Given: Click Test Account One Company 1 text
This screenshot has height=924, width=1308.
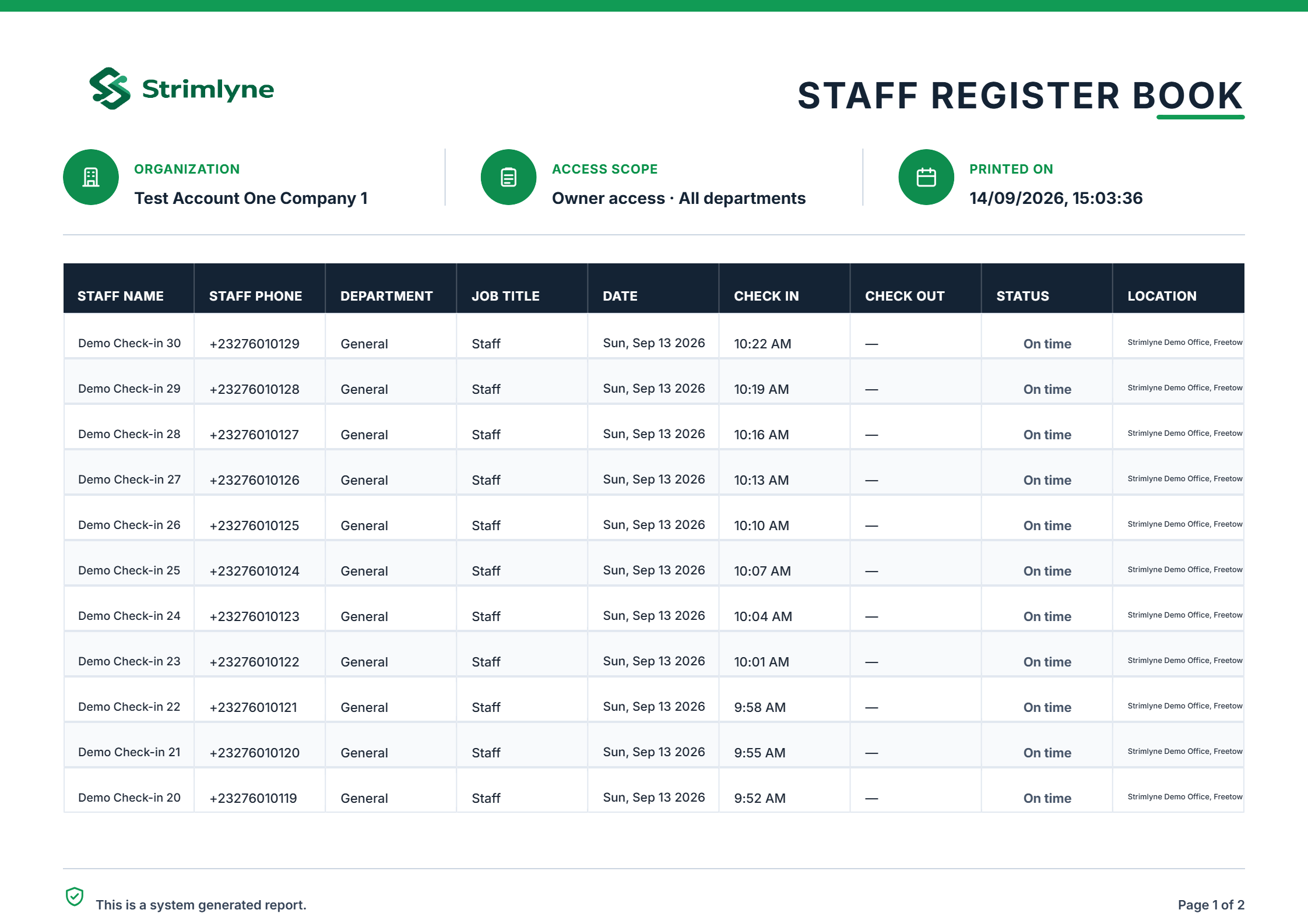Looking at the screenshot, I should pyautogui.click(x=251, y=198).
